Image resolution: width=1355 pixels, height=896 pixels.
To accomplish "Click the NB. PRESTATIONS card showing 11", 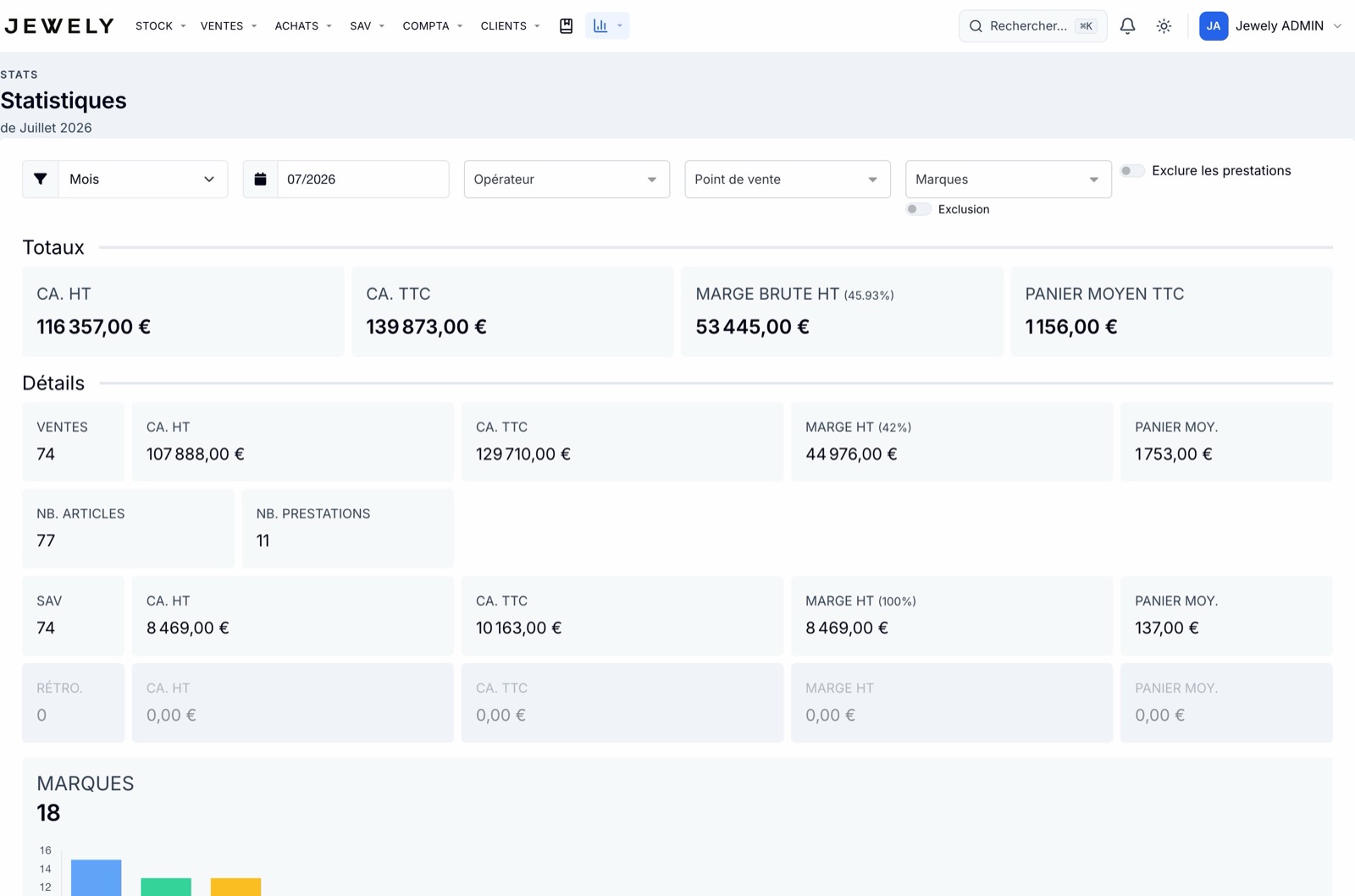I will click(347, 528).
